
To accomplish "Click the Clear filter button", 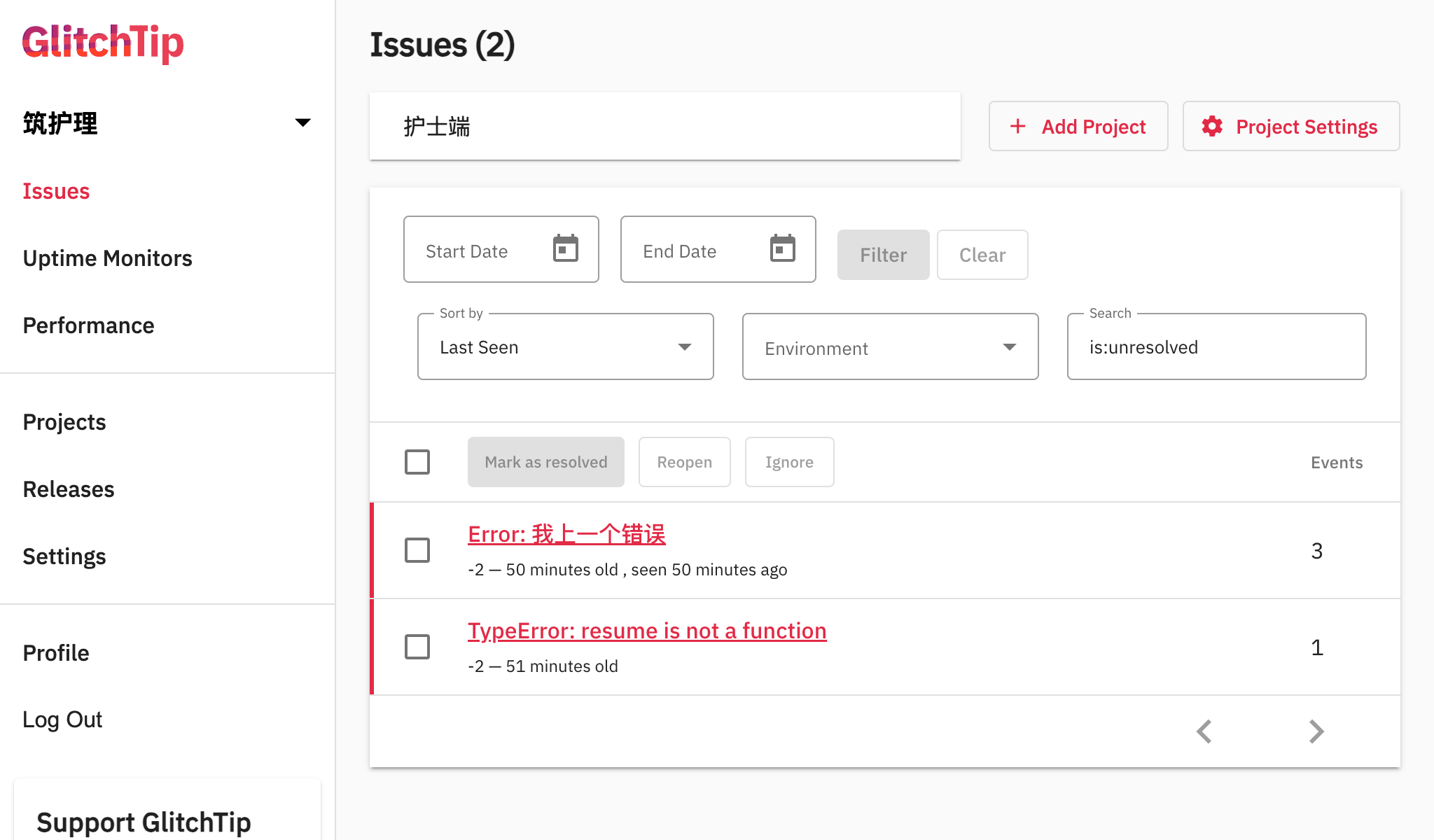I will click(982, 255).
